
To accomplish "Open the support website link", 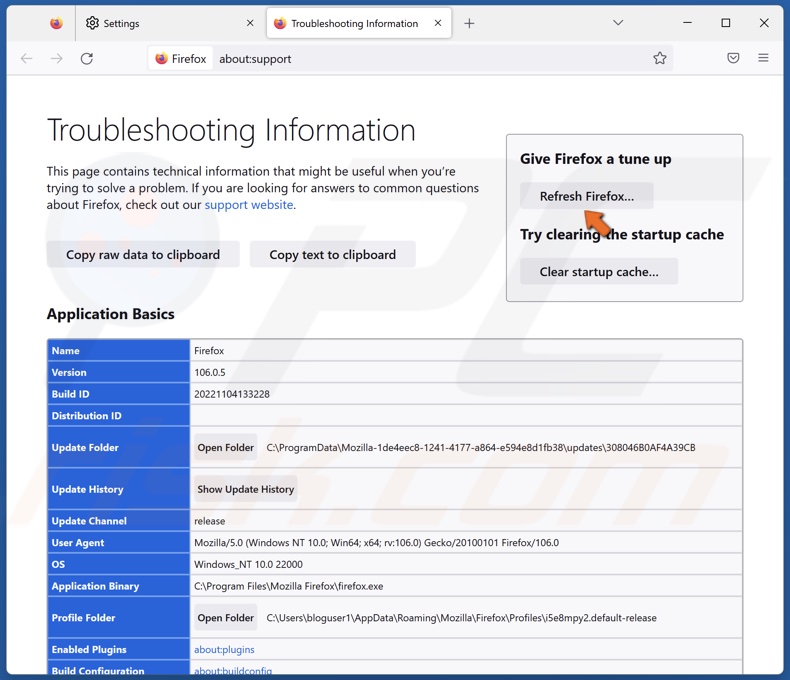I will click(249, 205).
